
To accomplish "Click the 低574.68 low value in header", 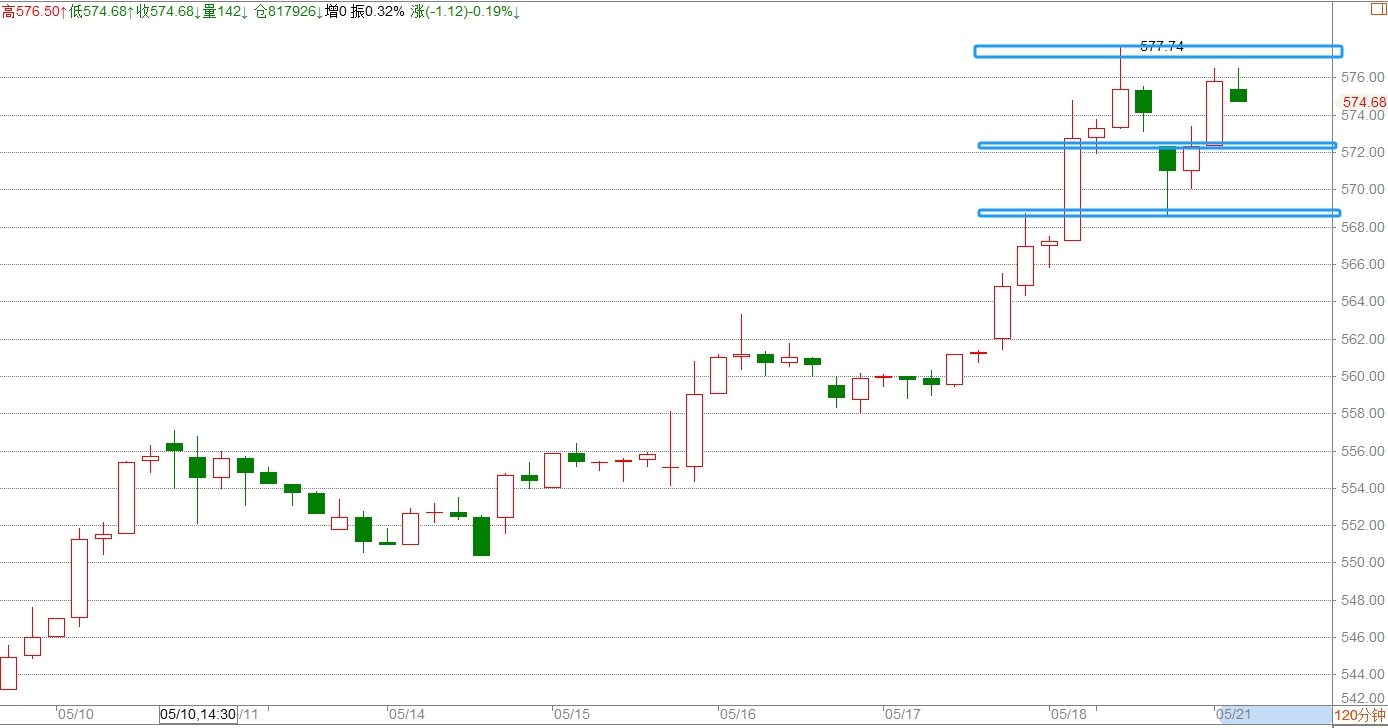I will tap(100, 11).
